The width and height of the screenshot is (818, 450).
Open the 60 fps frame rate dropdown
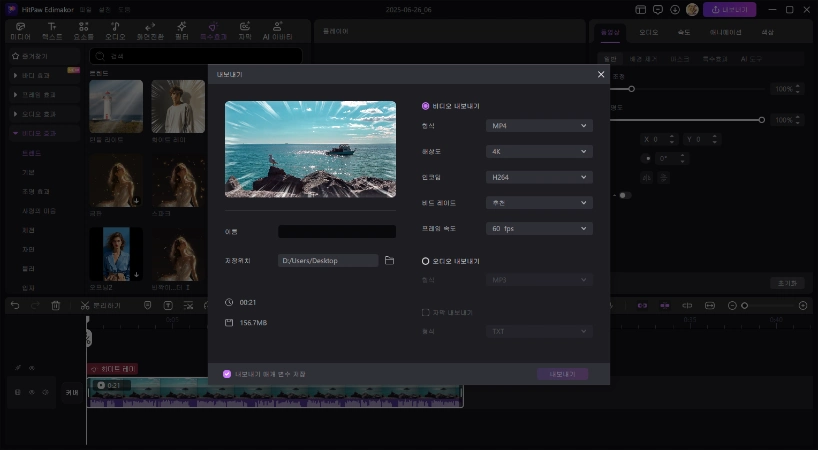click(539, 228)
